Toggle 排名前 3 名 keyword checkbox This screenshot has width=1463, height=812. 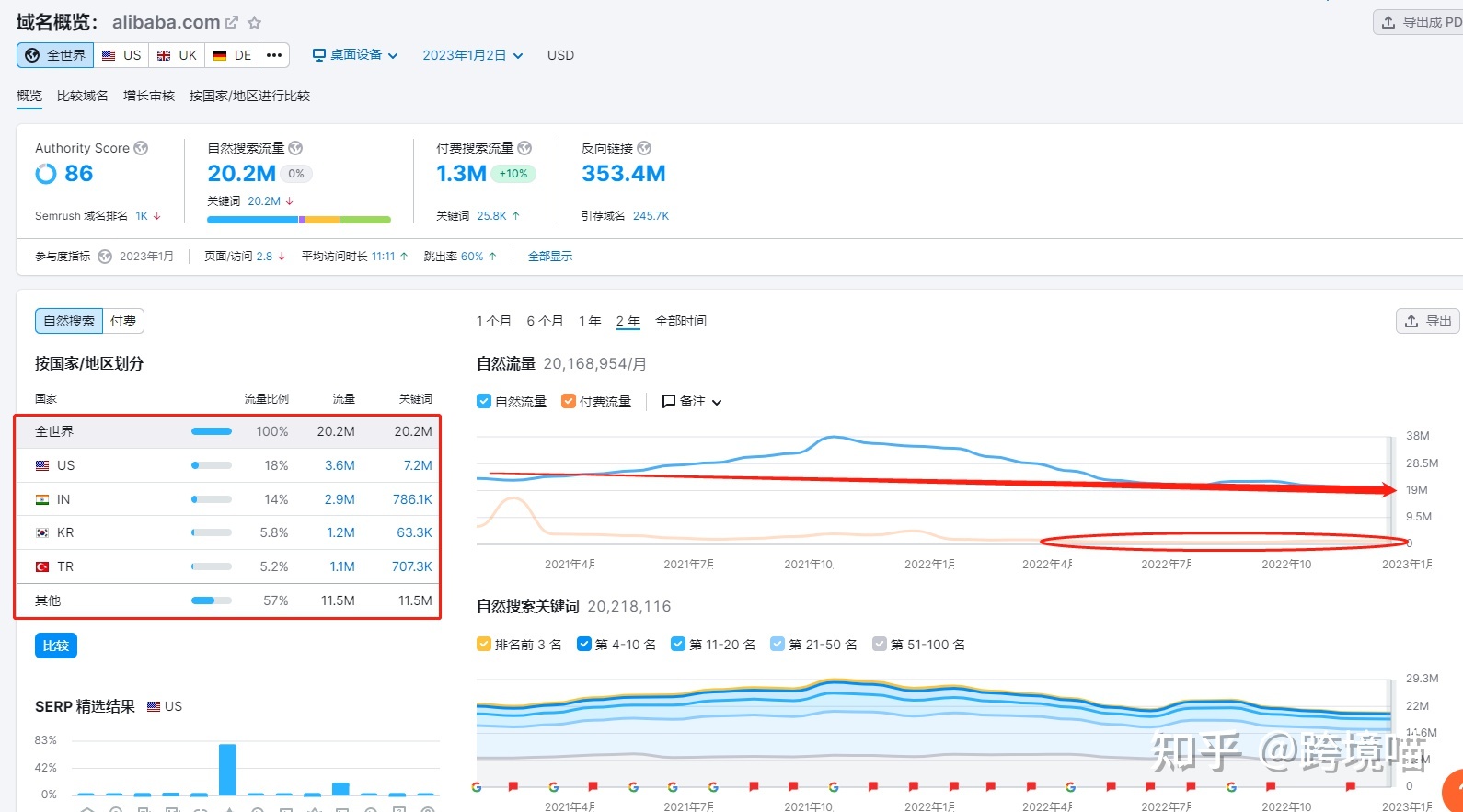(x=484, y=644)
